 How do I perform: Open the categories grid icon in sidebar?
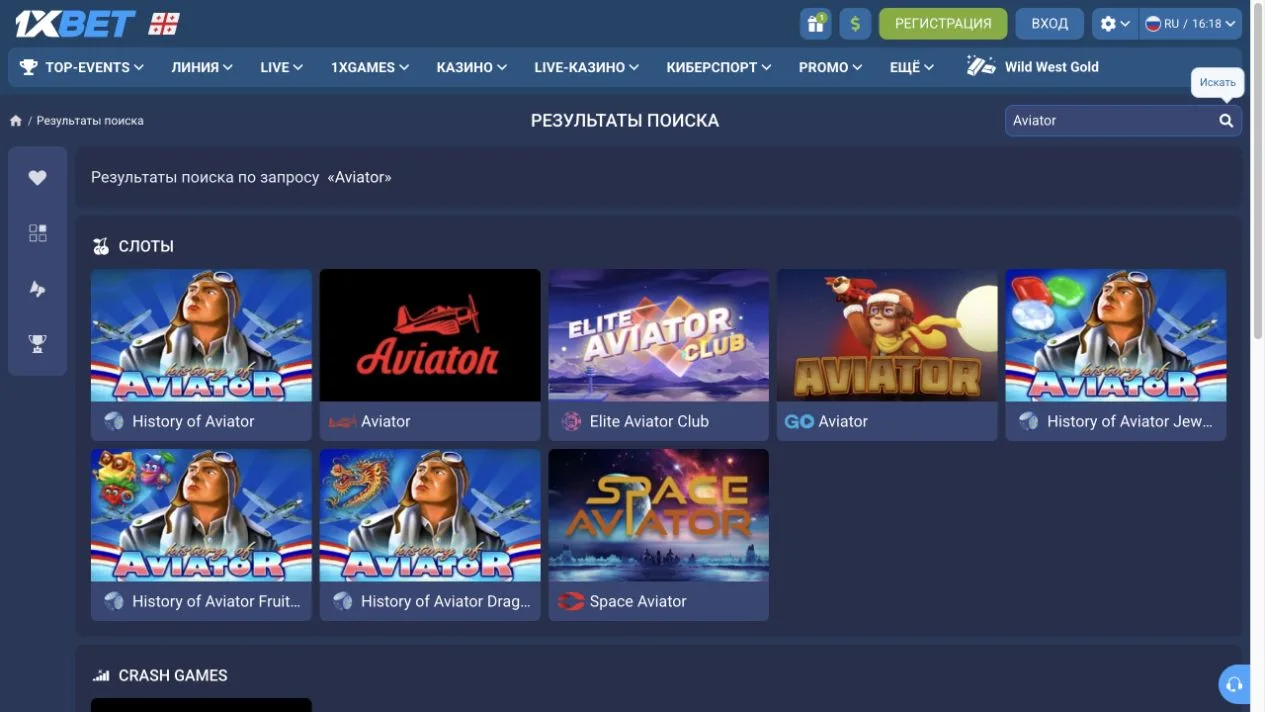coord(37,233)
